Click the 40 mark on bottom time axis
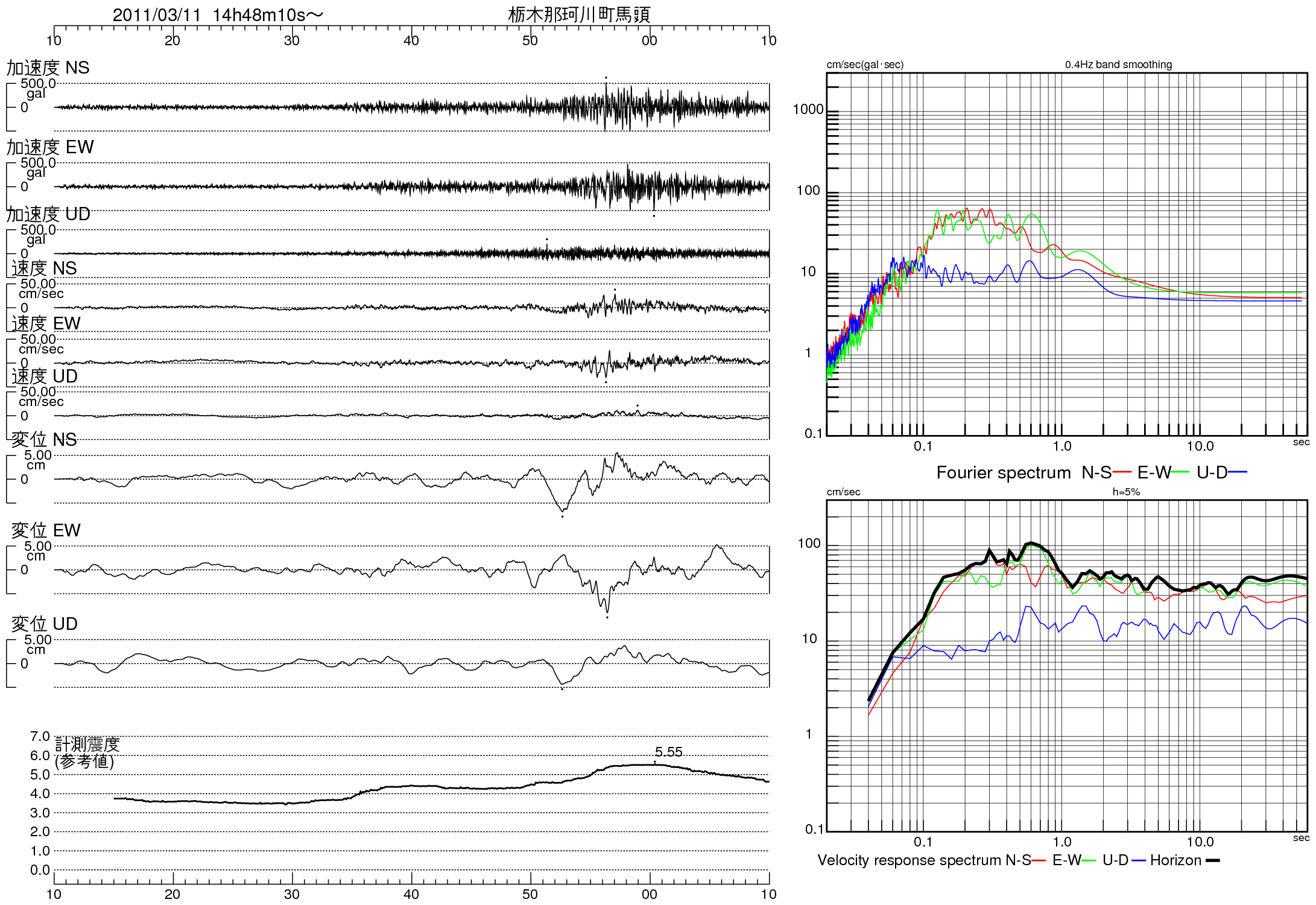1316x905 pixels. [411, 894]
